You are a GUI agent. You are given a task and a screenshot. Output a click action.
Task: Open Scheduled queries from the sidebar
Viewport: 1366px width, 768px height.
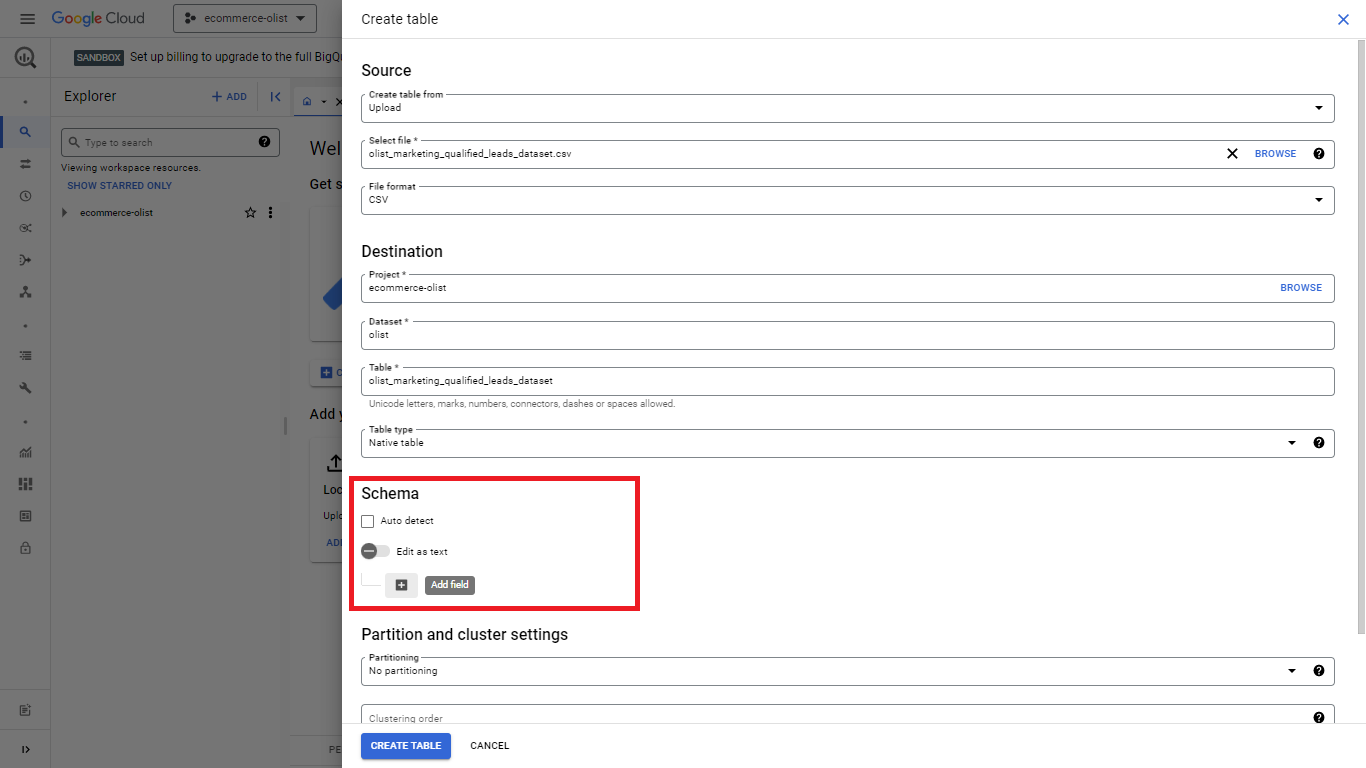(25, 196)
